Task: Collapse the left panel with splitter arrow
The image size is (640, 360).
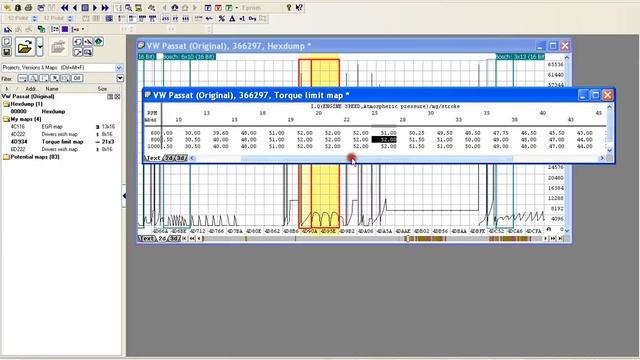Action: coord(124,196)
